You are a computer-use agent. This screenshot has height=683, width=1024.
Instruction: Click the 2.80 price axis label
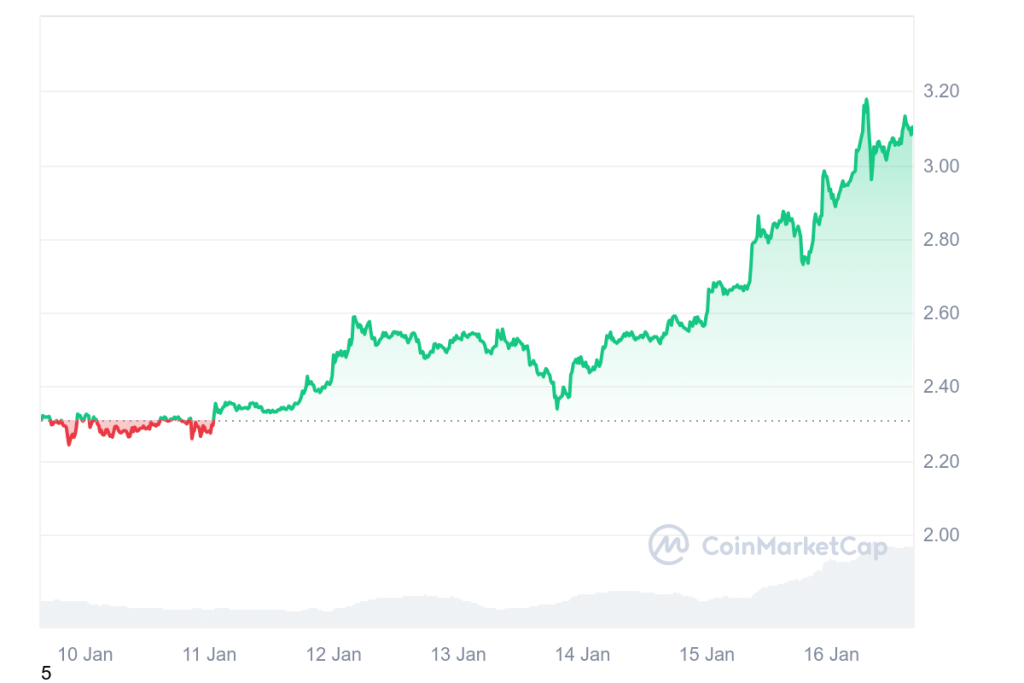click(x=941, y=240)
